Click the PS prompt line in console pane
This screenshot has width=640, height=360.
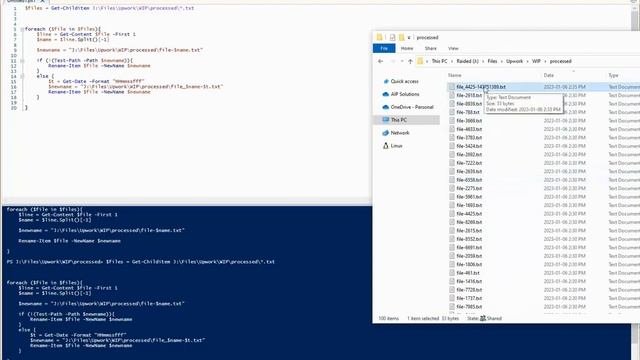point(141,262)
